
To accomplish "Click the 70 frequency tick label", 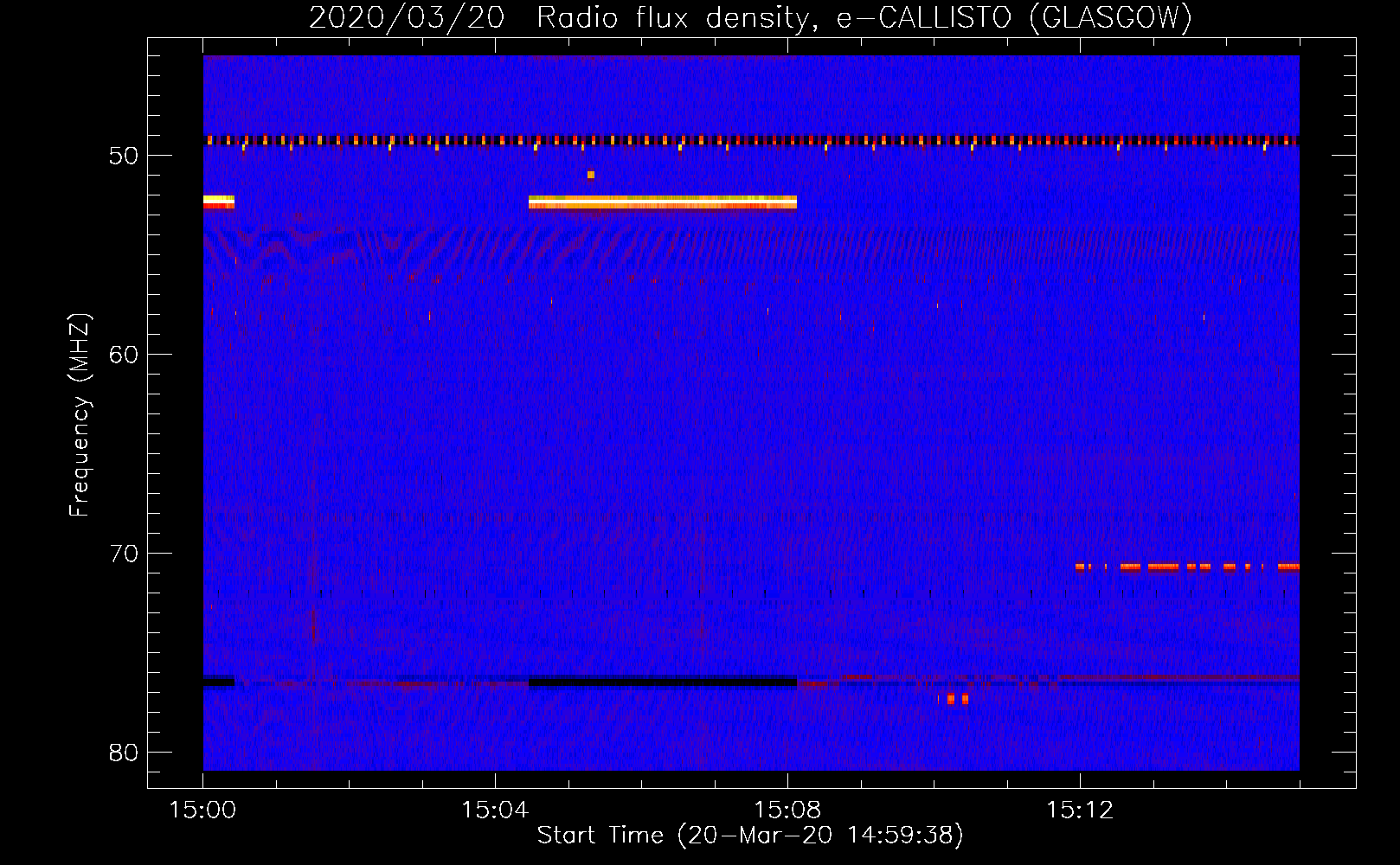I will pyautogui.click(x=124, y=554).
